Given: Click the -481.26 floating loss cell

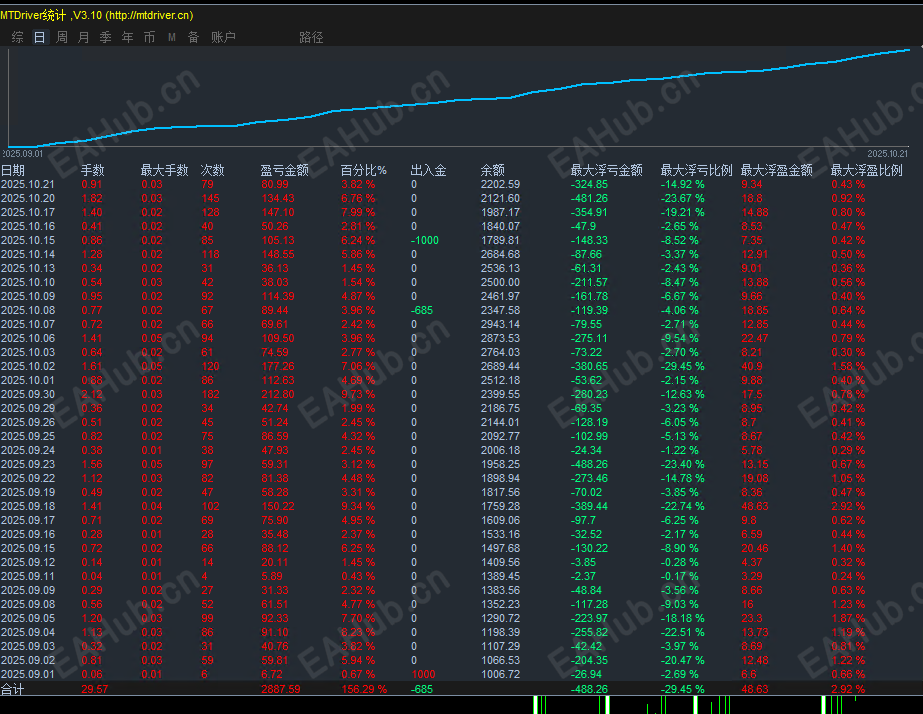Looking at the screenshot, I should [589, 198].
